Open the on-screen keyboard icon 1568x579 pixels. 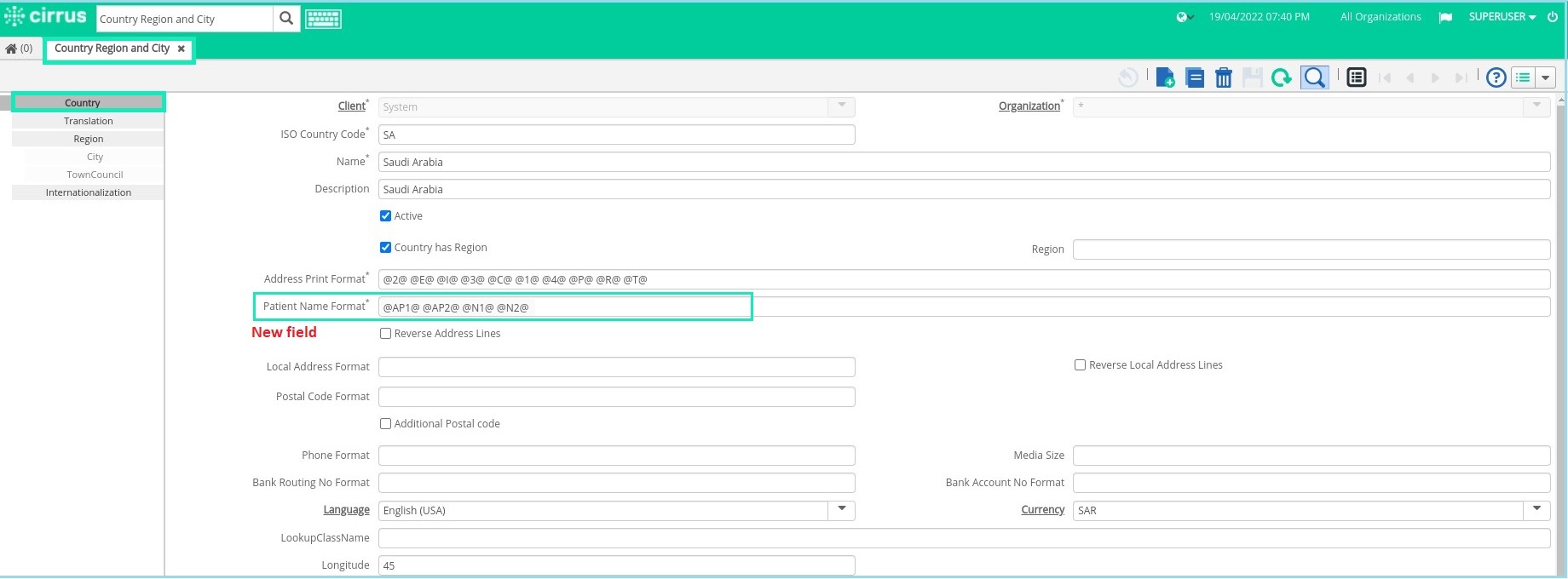coord(323,19)
